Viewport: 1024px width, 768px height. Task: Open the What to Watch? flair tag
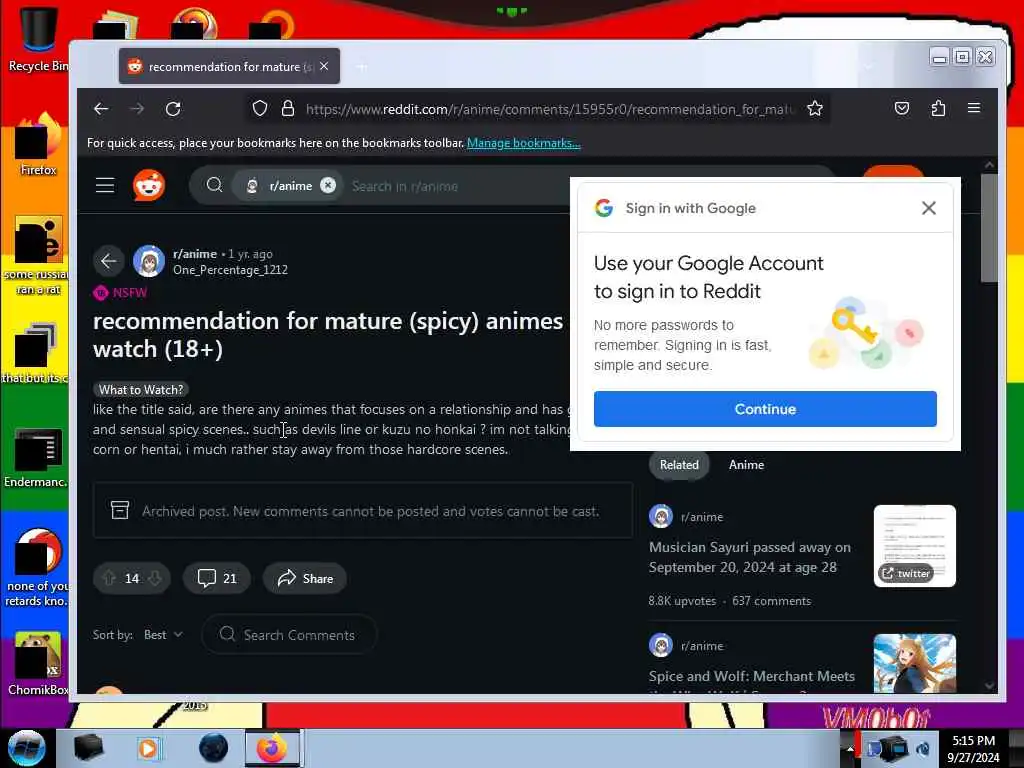[x=140, y=390]
